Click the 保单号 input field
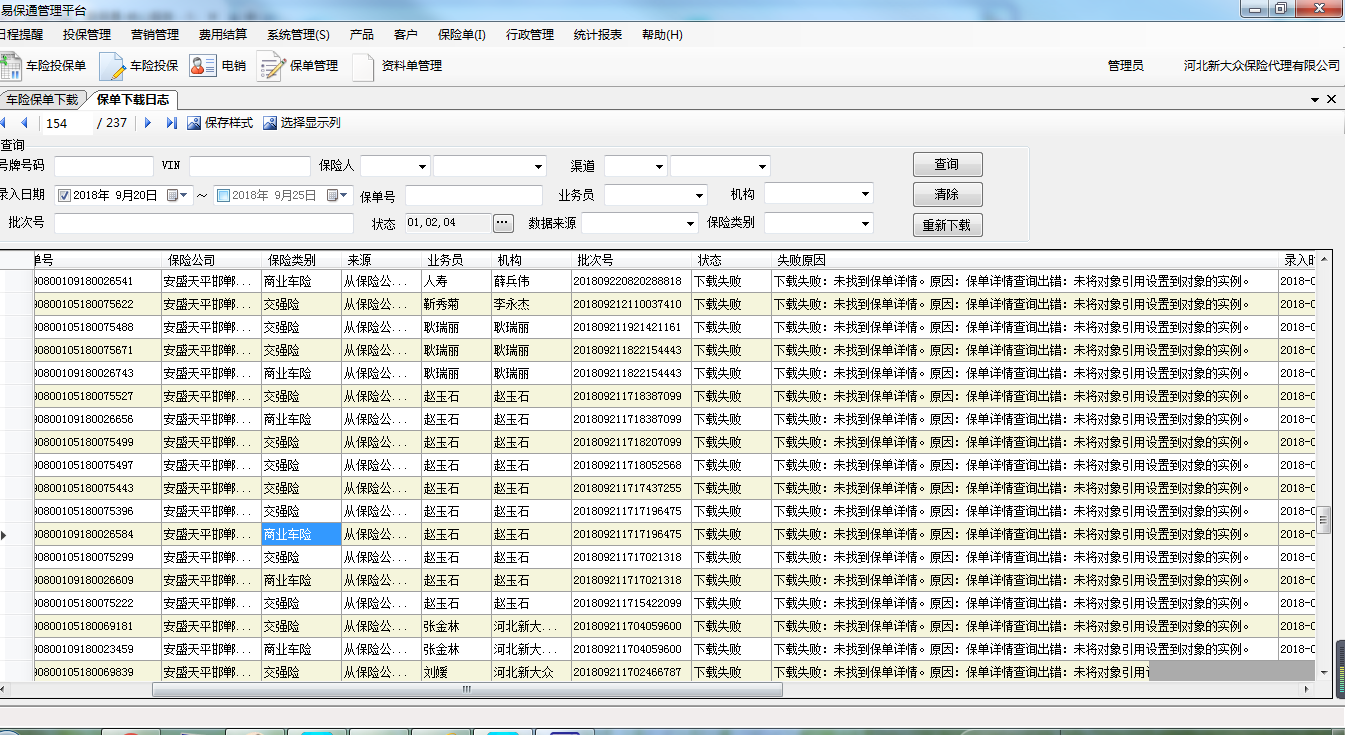The image size is (1345, 735). point(473,196)
